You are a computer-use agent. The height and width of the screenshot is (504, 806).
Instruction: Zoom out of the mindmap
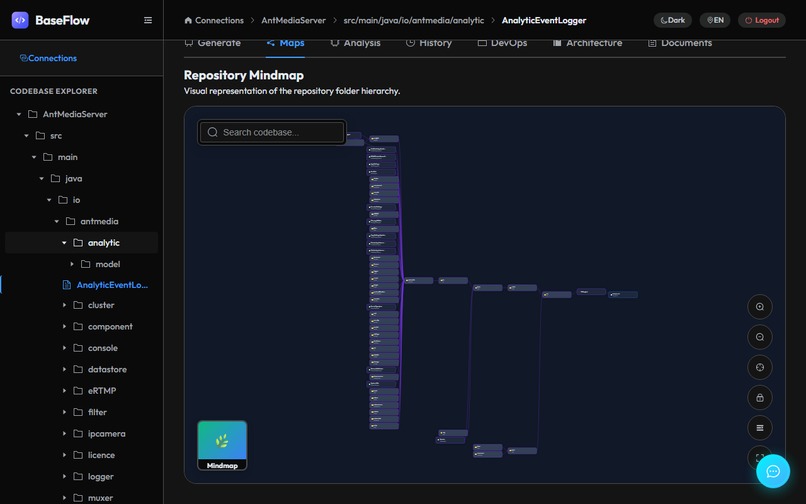pyautogui.click(x=760, y=337)
